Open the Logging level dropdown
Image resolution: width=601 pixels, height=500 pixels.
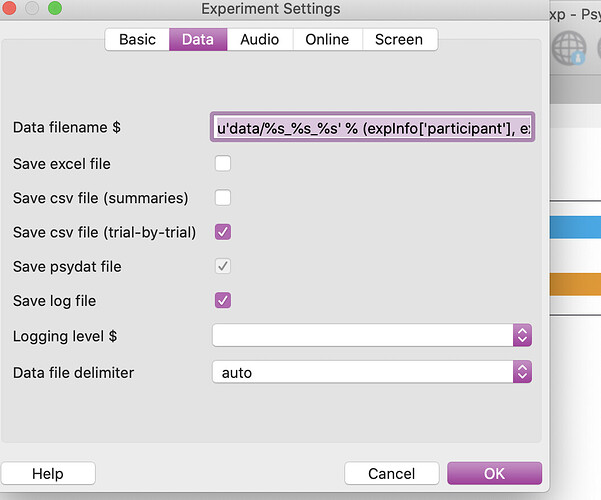coord(371,335)
